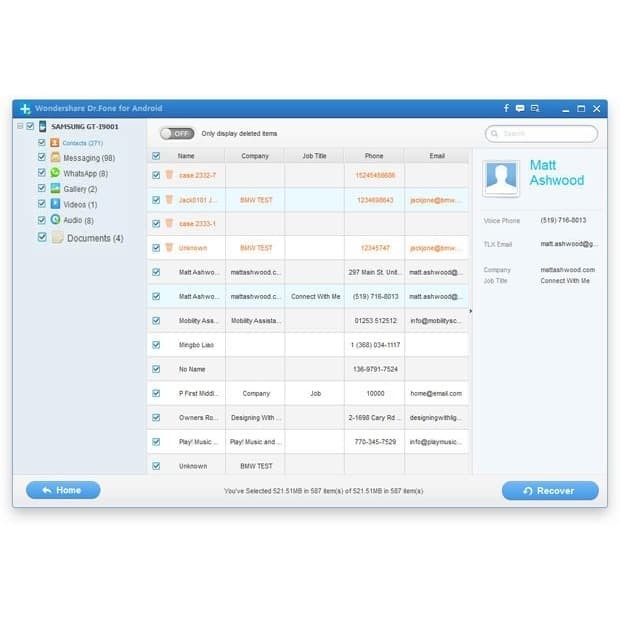This screenshot has height=620, width=620.
Task: Uncheck the Documents category checkbox
Action: [x=42, y=237]
